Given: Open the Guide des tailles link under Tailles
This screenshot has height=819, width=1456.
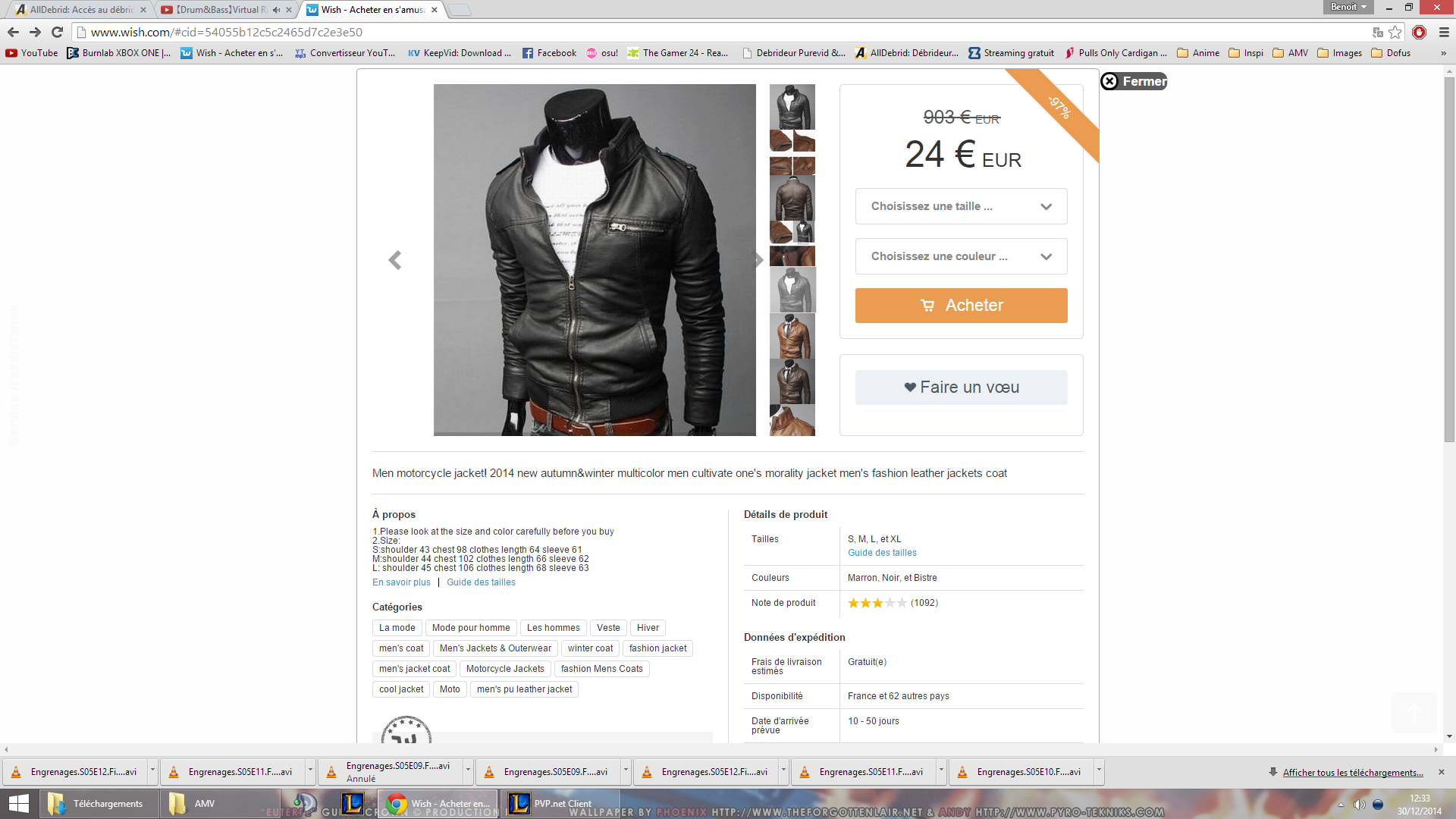Looking at the screenshot, I should pyautogui.click(x=882, y=553).
